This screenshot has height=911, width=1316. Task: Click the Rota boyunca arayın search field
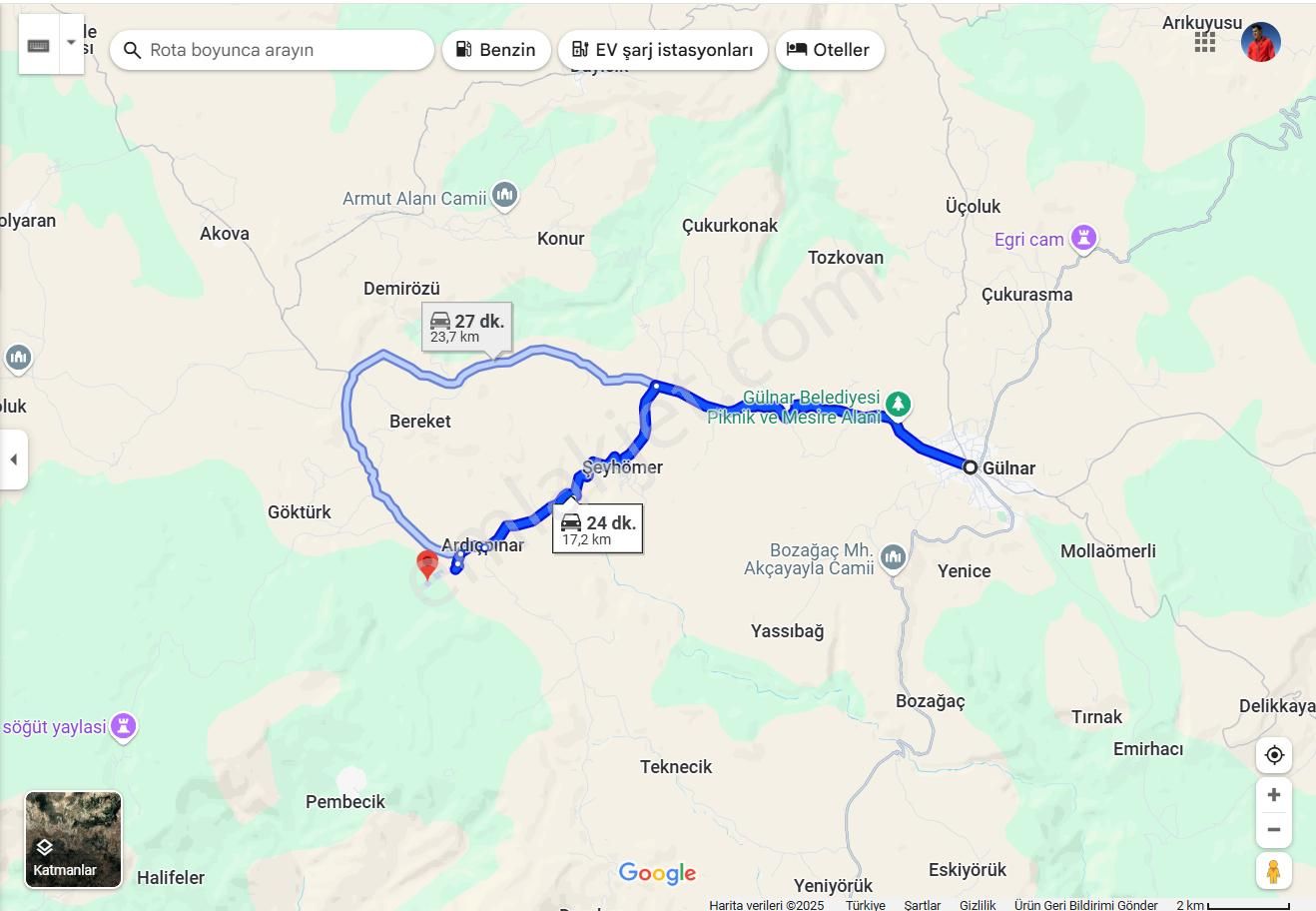[x=272, y=50]
